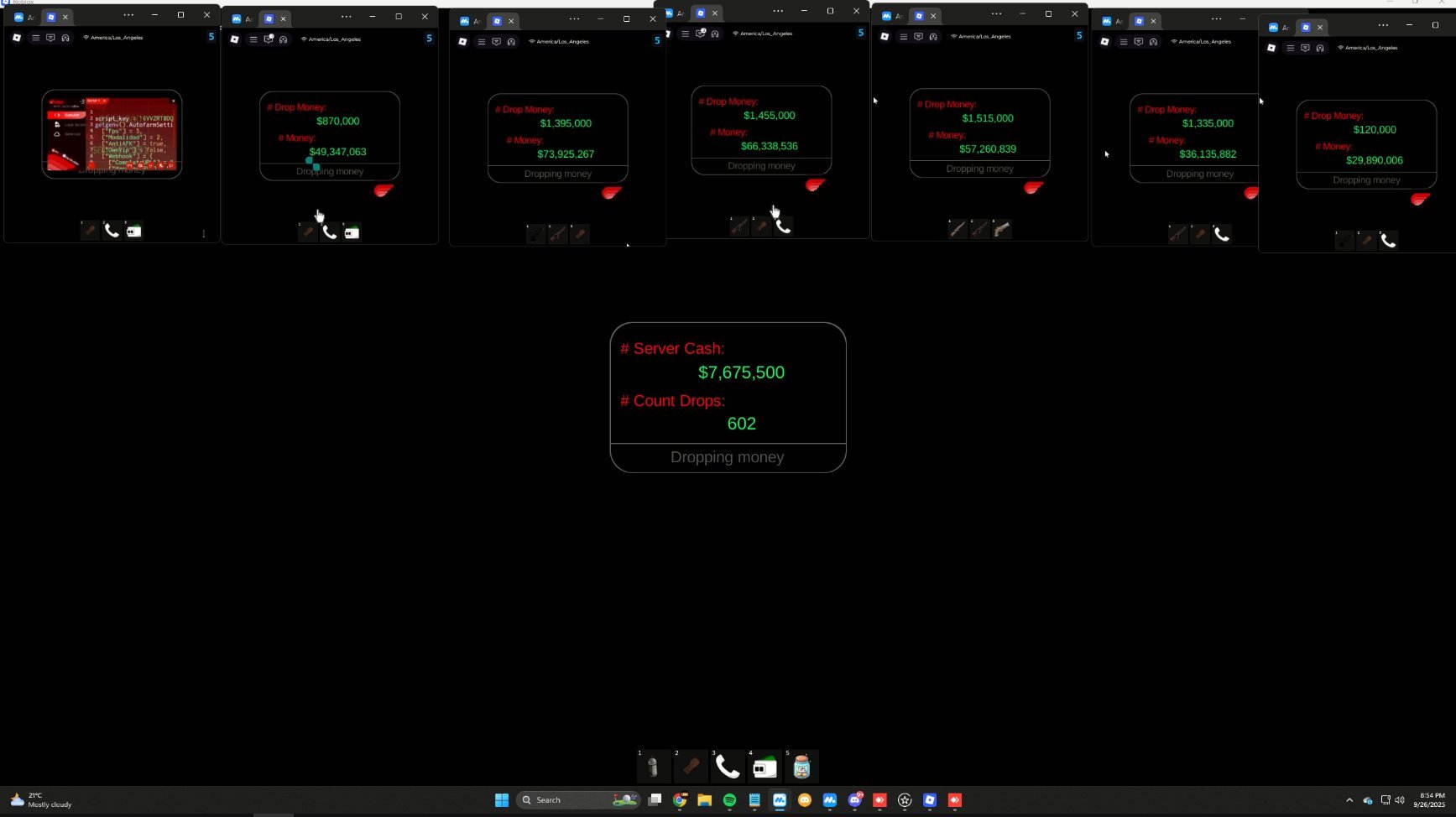Image resolution: width=1456 pixels, height=817 pixels.
Task: Toggle the rifle slot in the fourth window's hotbar
Action: 739,225
